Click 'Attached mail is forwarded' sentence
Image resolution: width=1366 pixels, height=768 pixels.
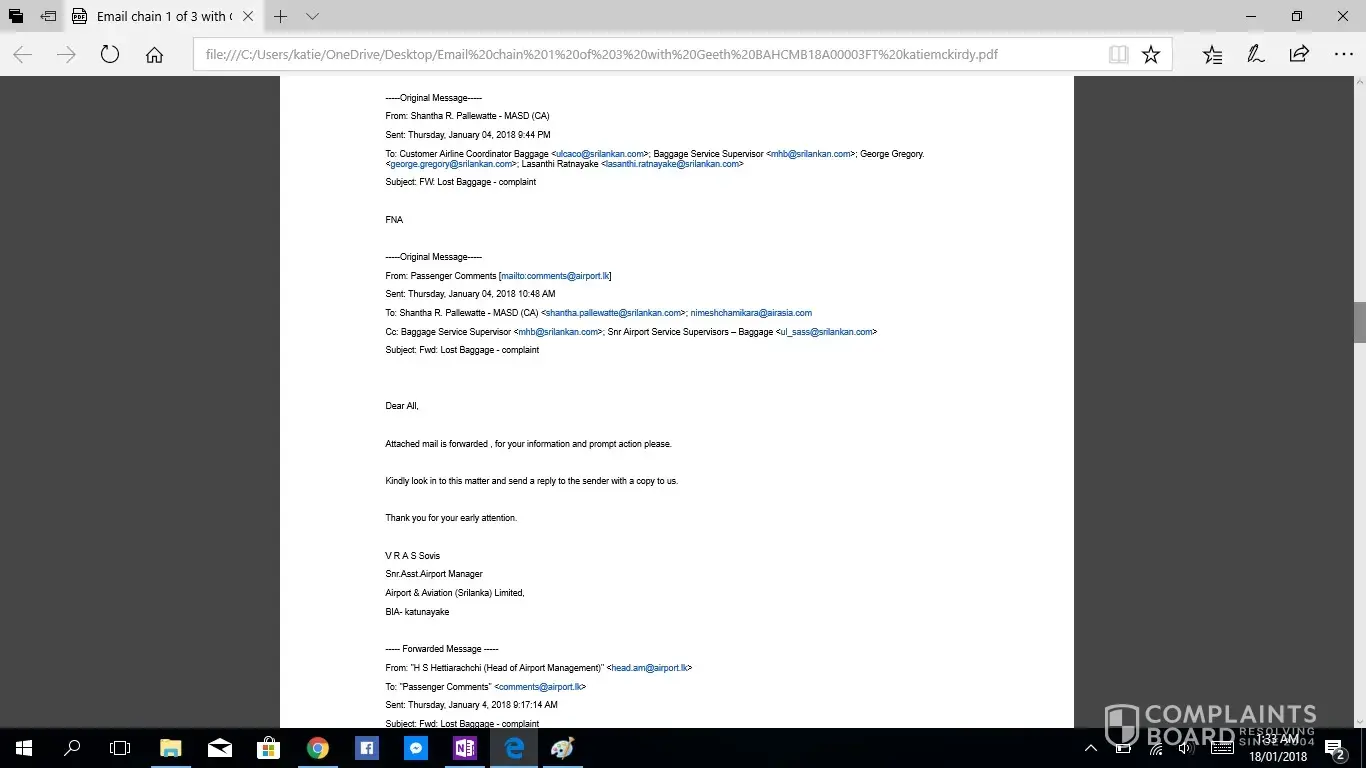529,444
